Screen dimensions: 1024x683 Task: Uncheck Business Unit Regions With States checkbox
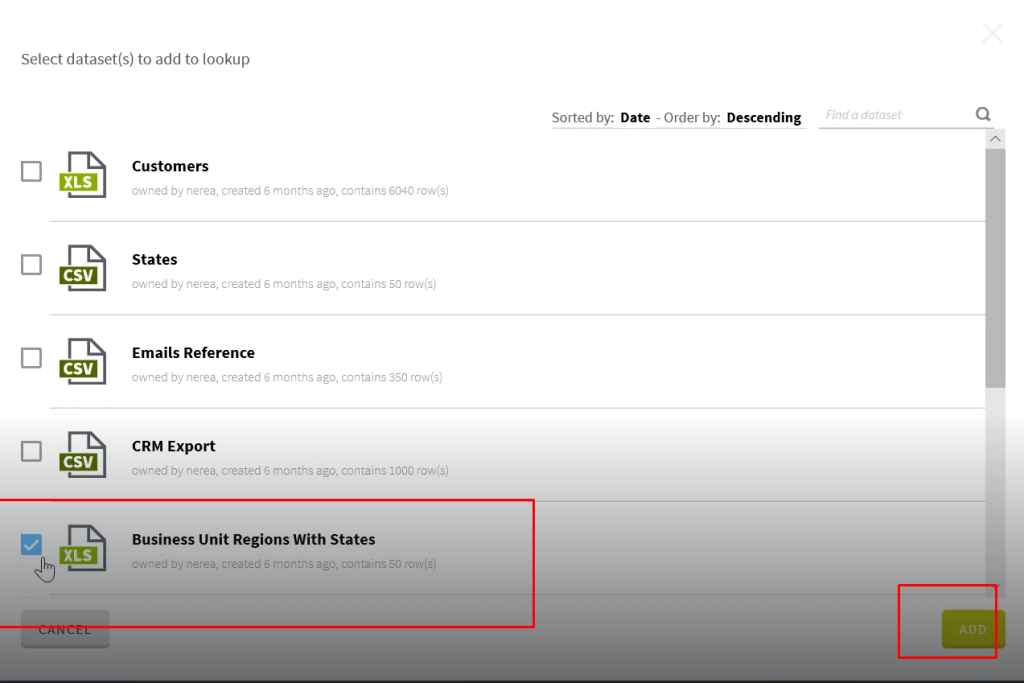31,545
